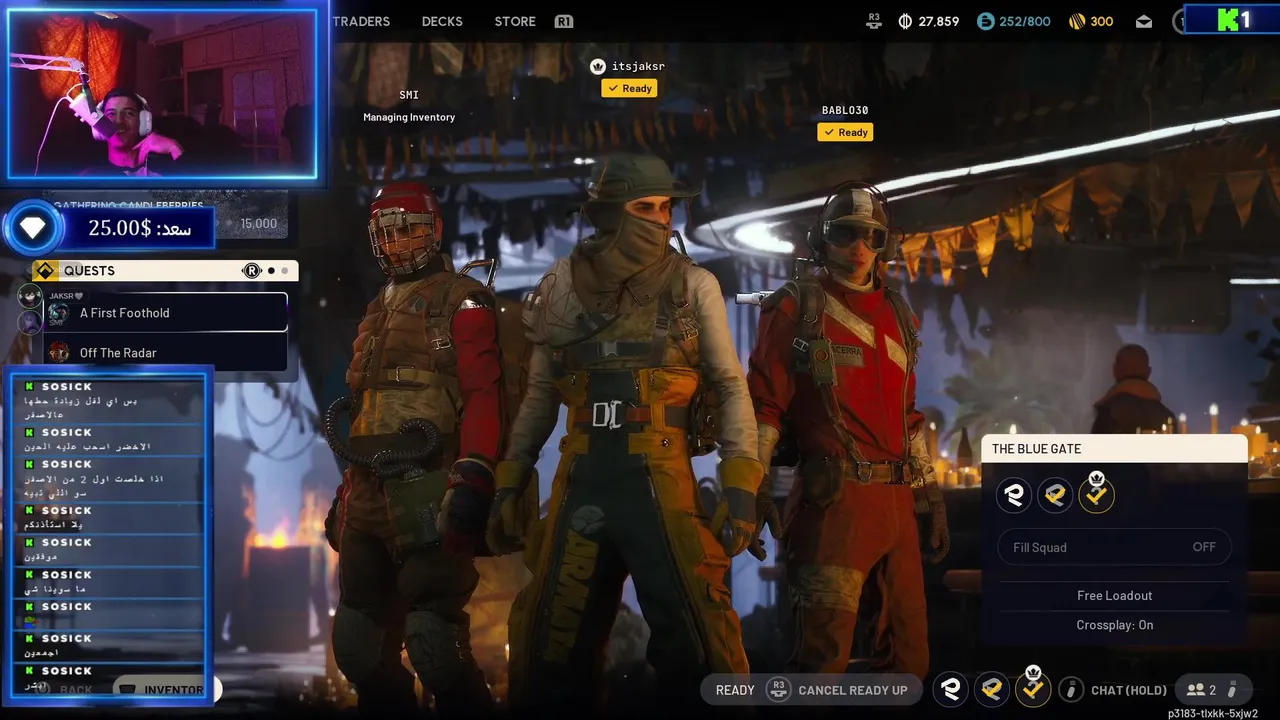Click itsjaksr's Ready badge
This screenshot has width=1280, height=720.
click(629, 88)
